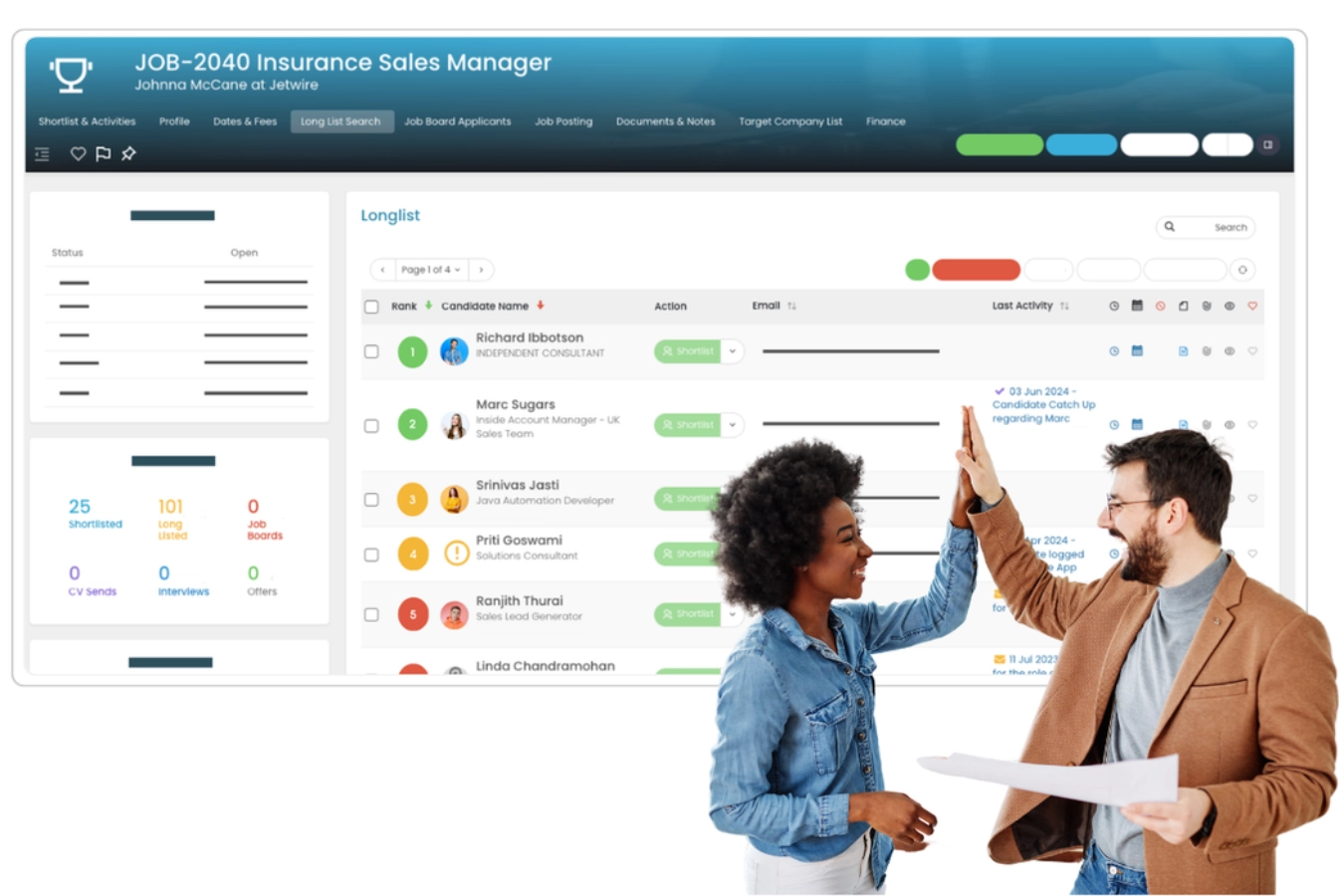The width and height of the screenshot is (1344, 896).
Task: Favourite the job with the header heart icon
Action: click(x=78, y=153)
